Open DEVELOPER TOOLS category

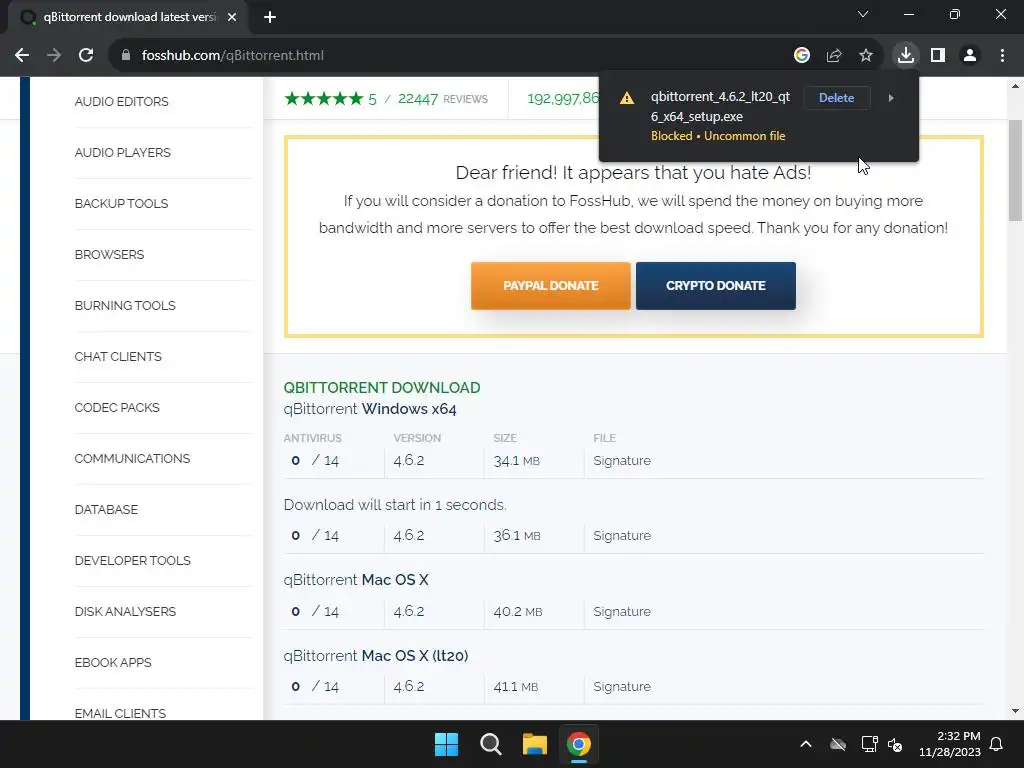pyautogui.click(x=133, y=560)
